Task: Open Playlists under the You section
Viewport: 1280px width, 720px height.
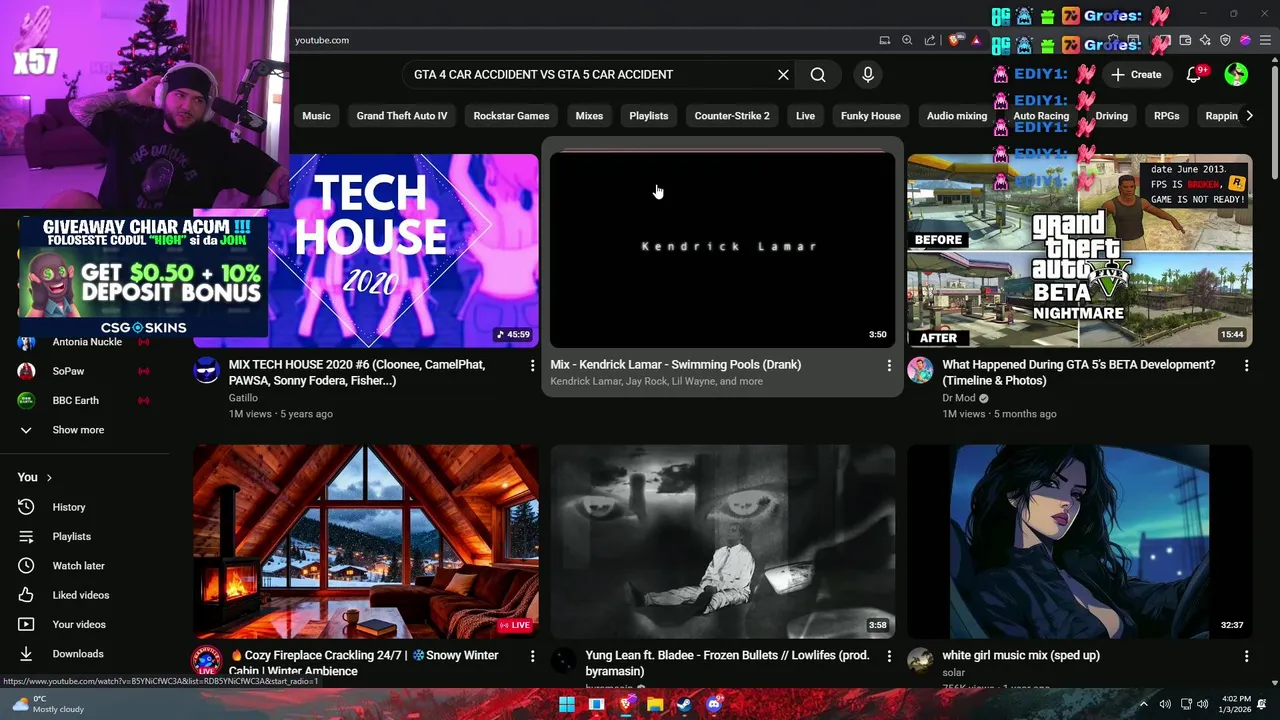Action: click(x=72, y=537)
